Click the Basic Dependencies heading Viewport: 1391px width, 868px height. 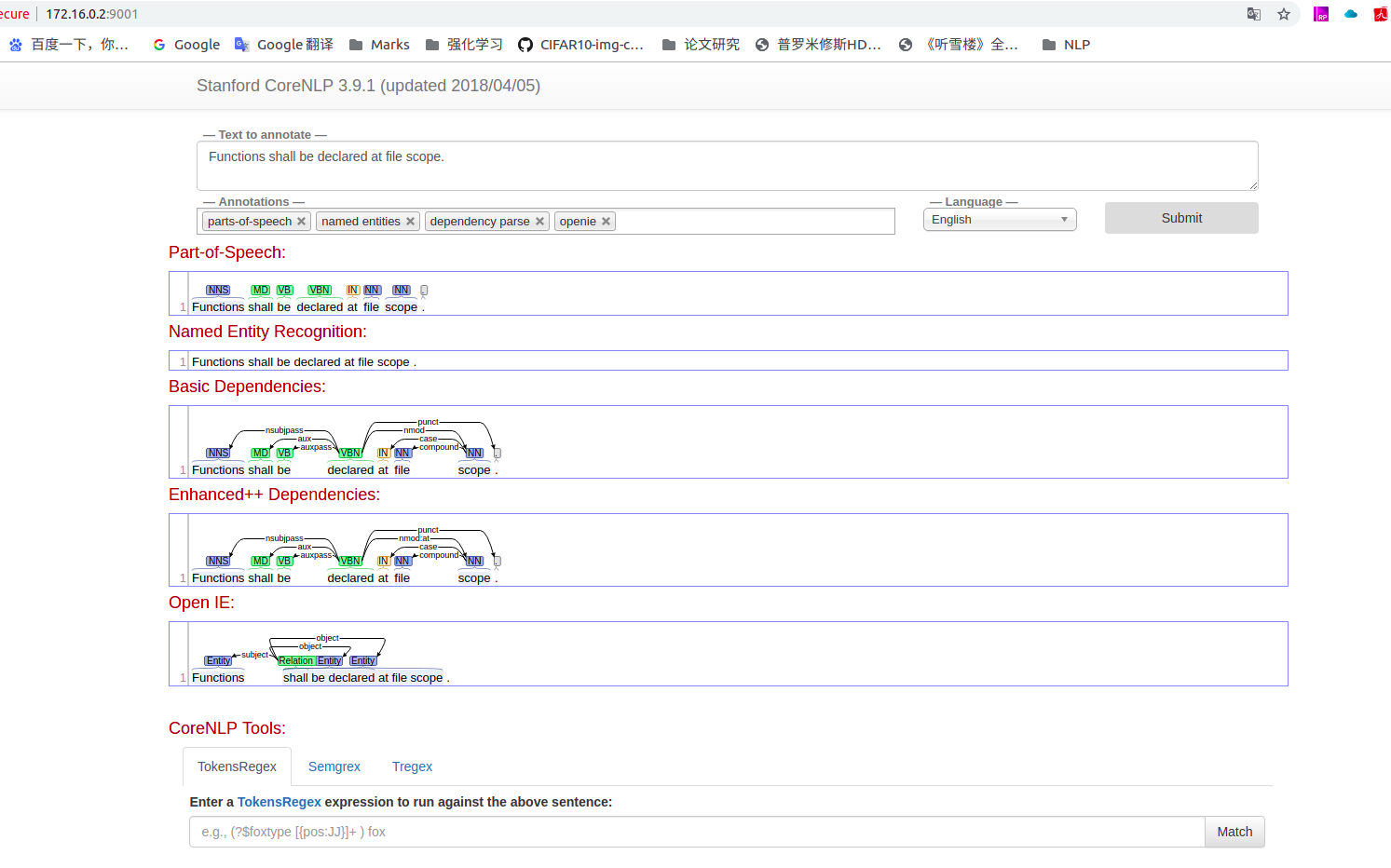pyautogui.click(x=247, y=387)
